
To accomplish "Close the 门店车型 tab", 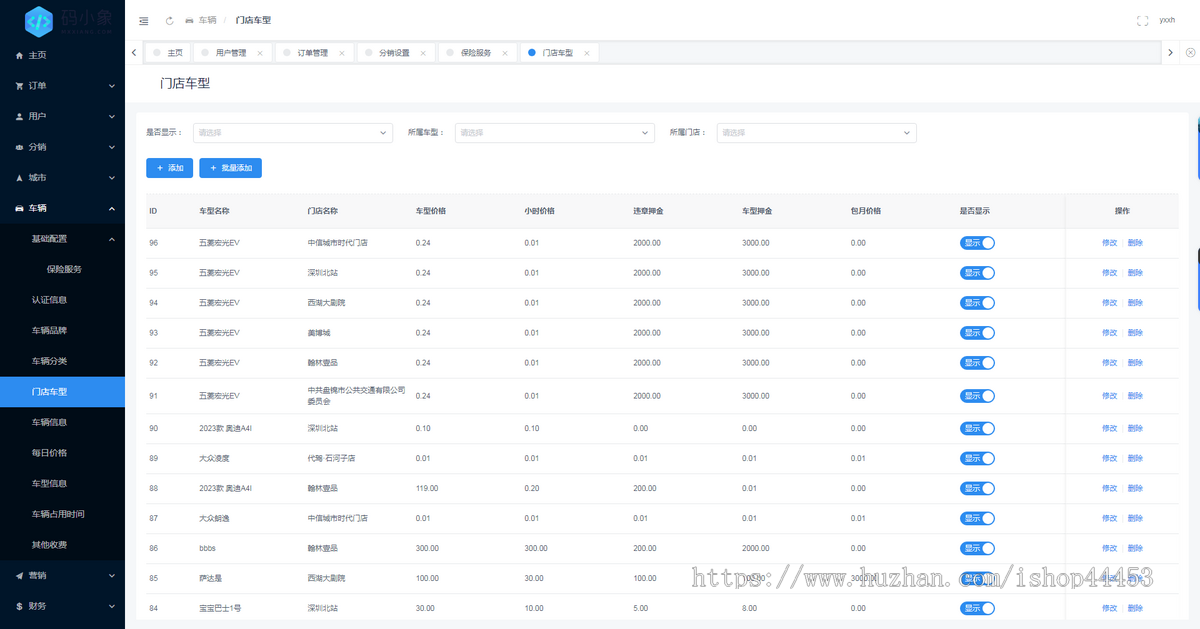I will (587, 53).
